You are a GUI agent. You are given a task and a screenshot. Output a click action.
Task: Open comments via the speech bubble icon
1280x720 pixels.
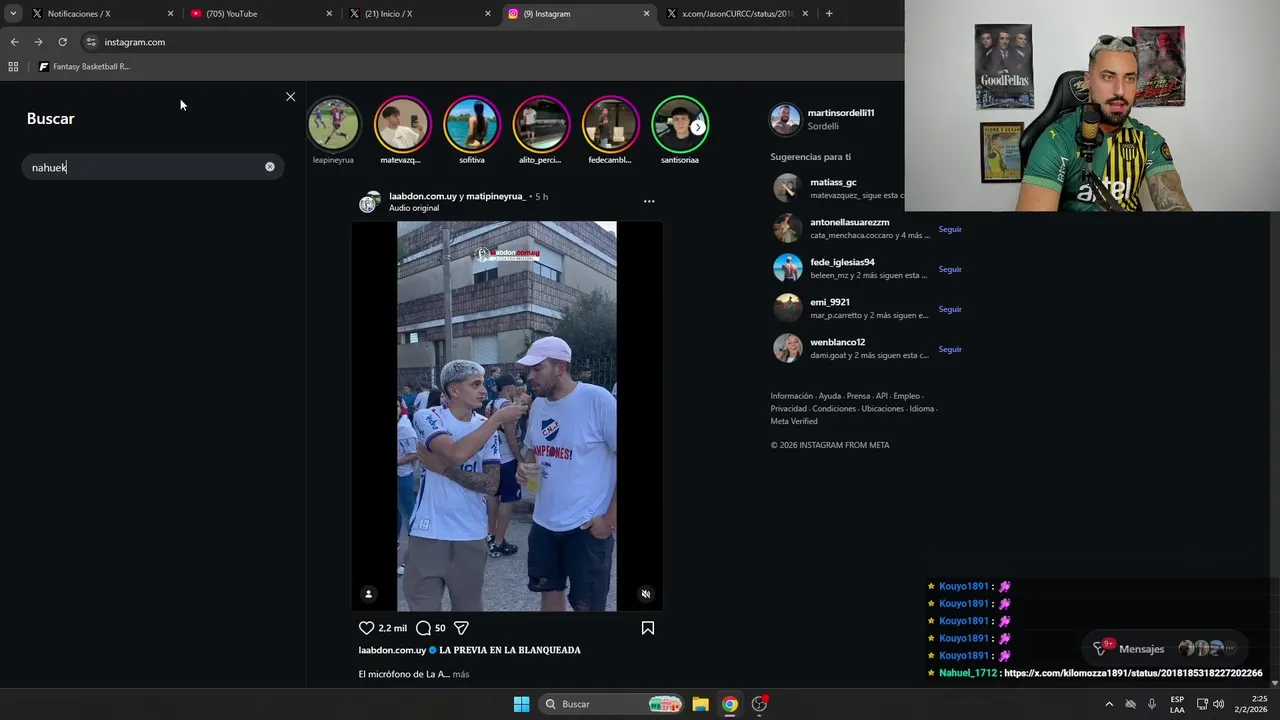423,628
